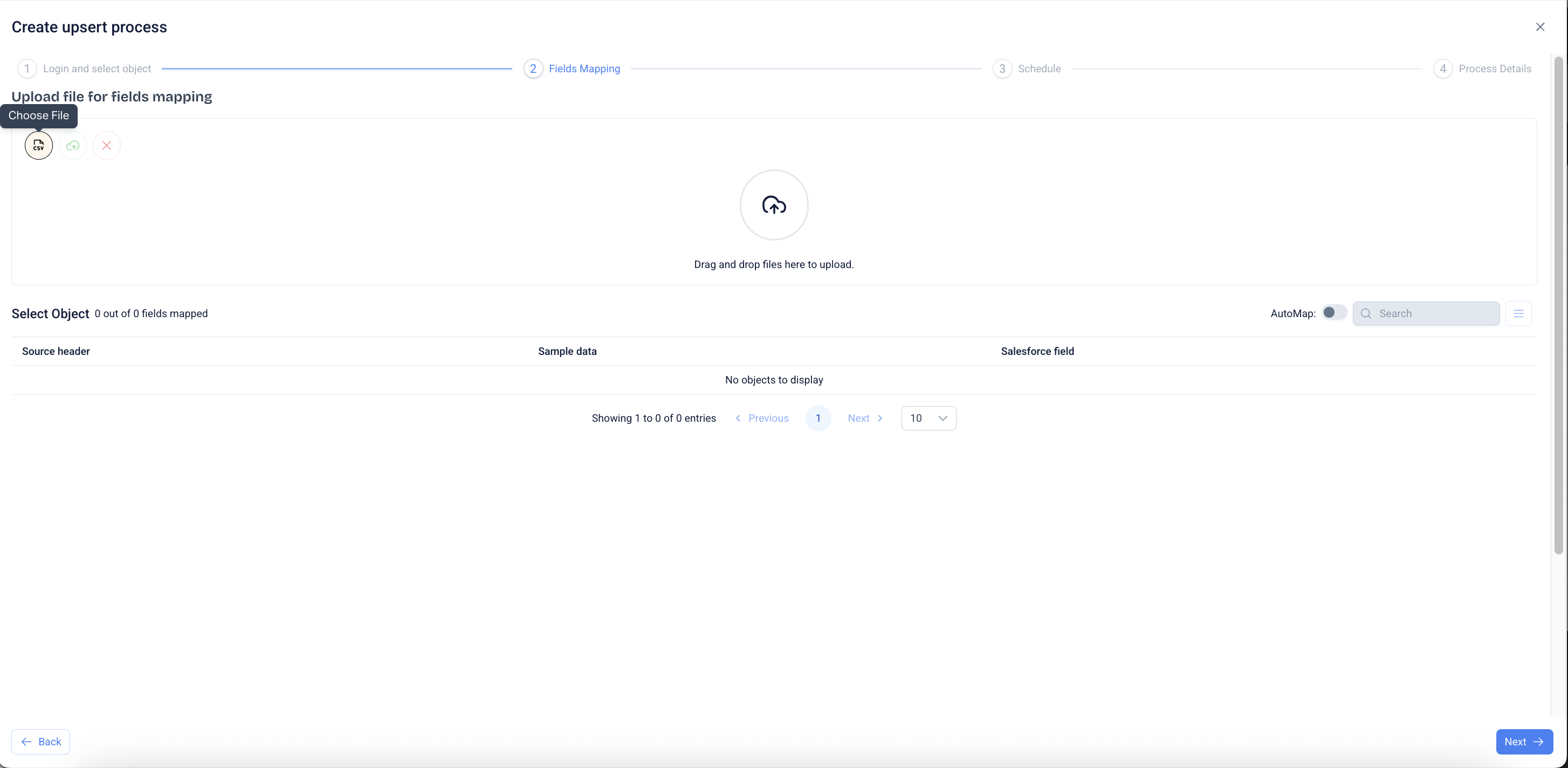Open the 10 entries-per-page dropdown
Viewport: 1568px width, 768px height.
pos(929,419)
